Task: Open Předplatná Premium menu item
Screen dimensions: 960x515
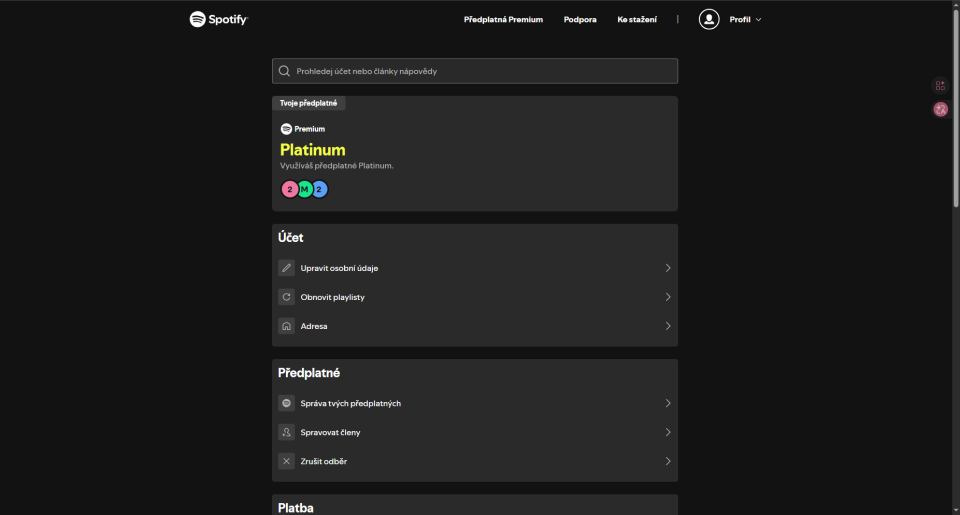Action: pyautogui.click(x=503, y=20)
